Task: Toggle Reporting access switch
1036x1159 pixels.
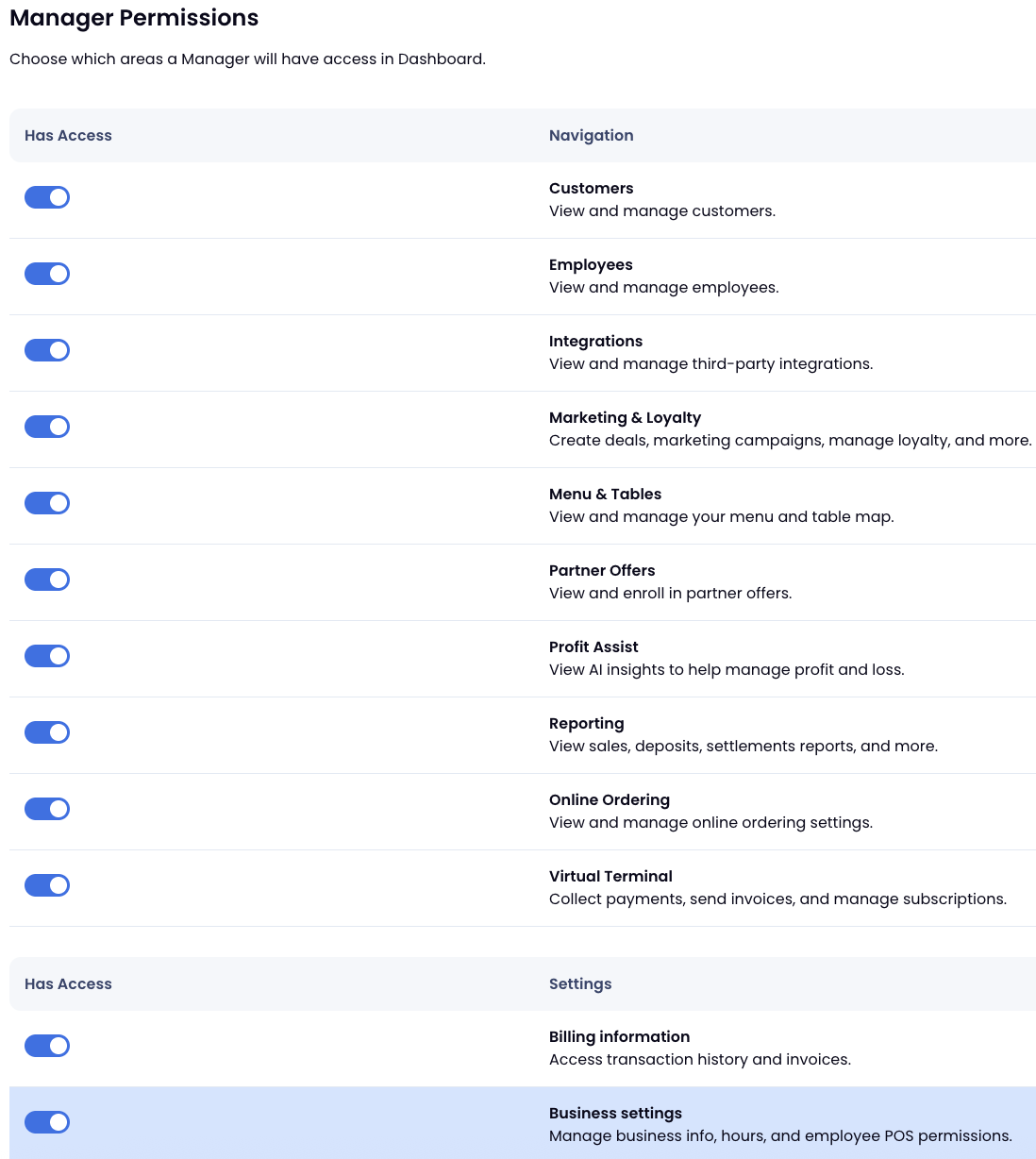Action: (47, 732)
